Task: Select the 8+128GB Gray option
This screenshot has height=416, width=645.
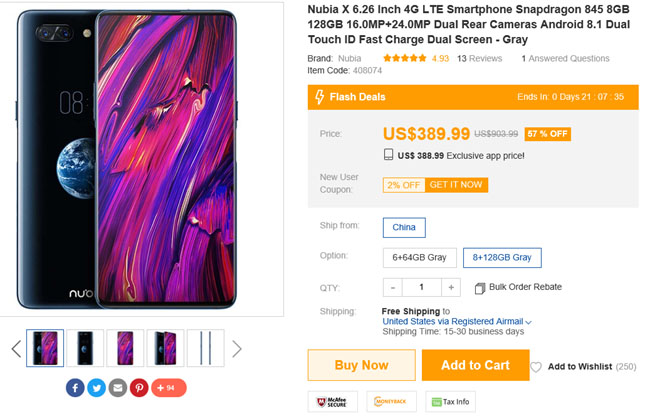Action: pyautogui.click(x=502, y=257)
